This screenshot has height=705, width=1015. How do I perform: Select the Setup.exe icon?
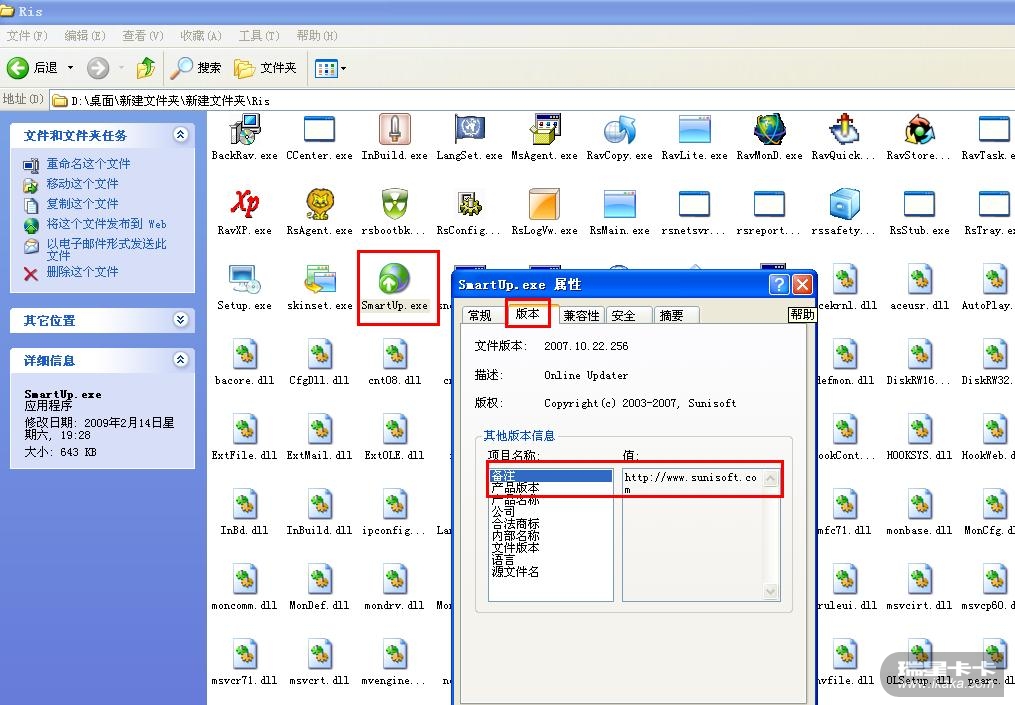tap(245, 279)
